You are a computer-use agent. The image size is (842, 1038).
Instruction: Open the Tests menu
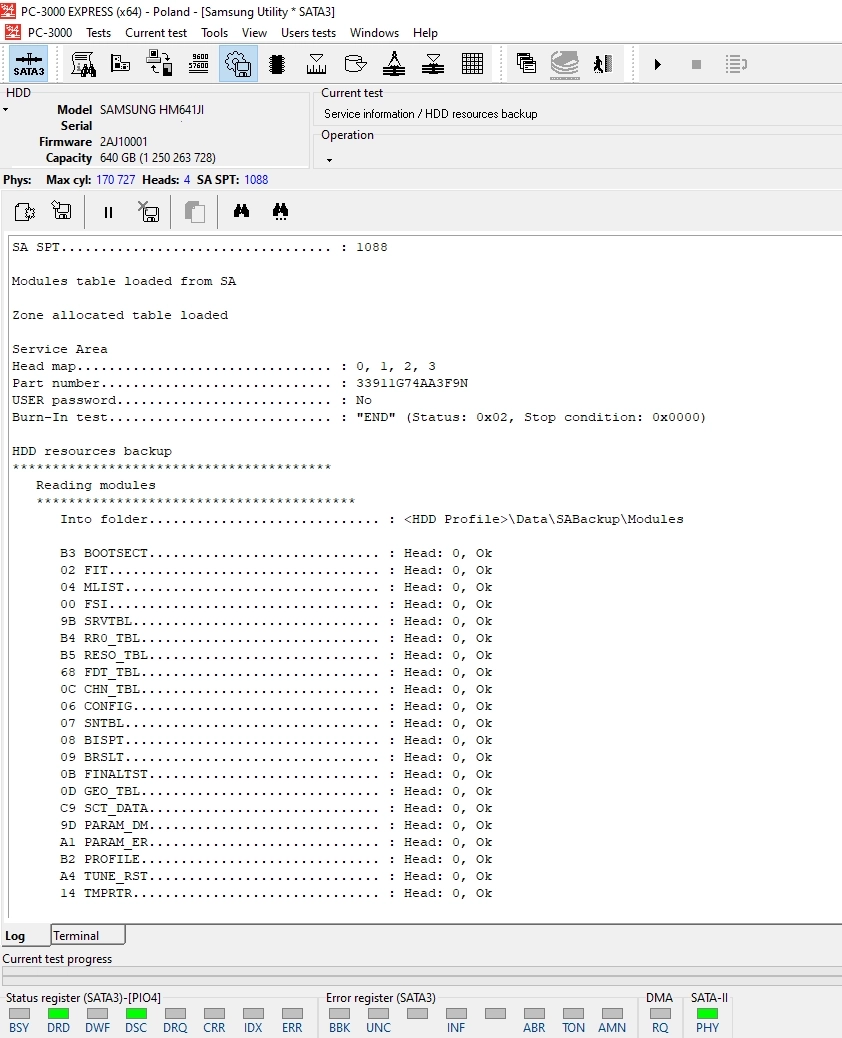(98, 32)
